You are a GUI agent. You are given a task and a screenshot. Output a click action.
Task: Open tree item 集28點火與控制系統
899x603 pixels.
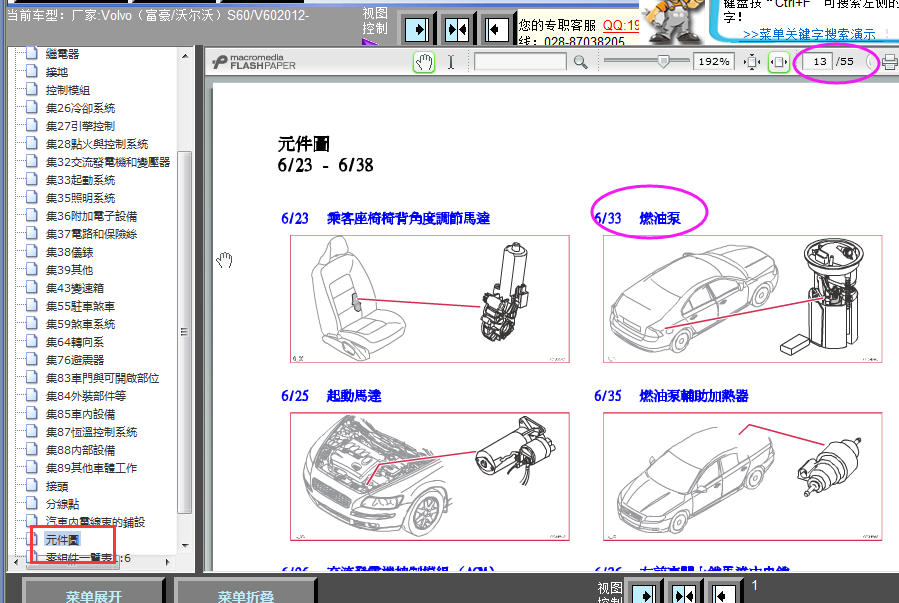tap(97, 144)
